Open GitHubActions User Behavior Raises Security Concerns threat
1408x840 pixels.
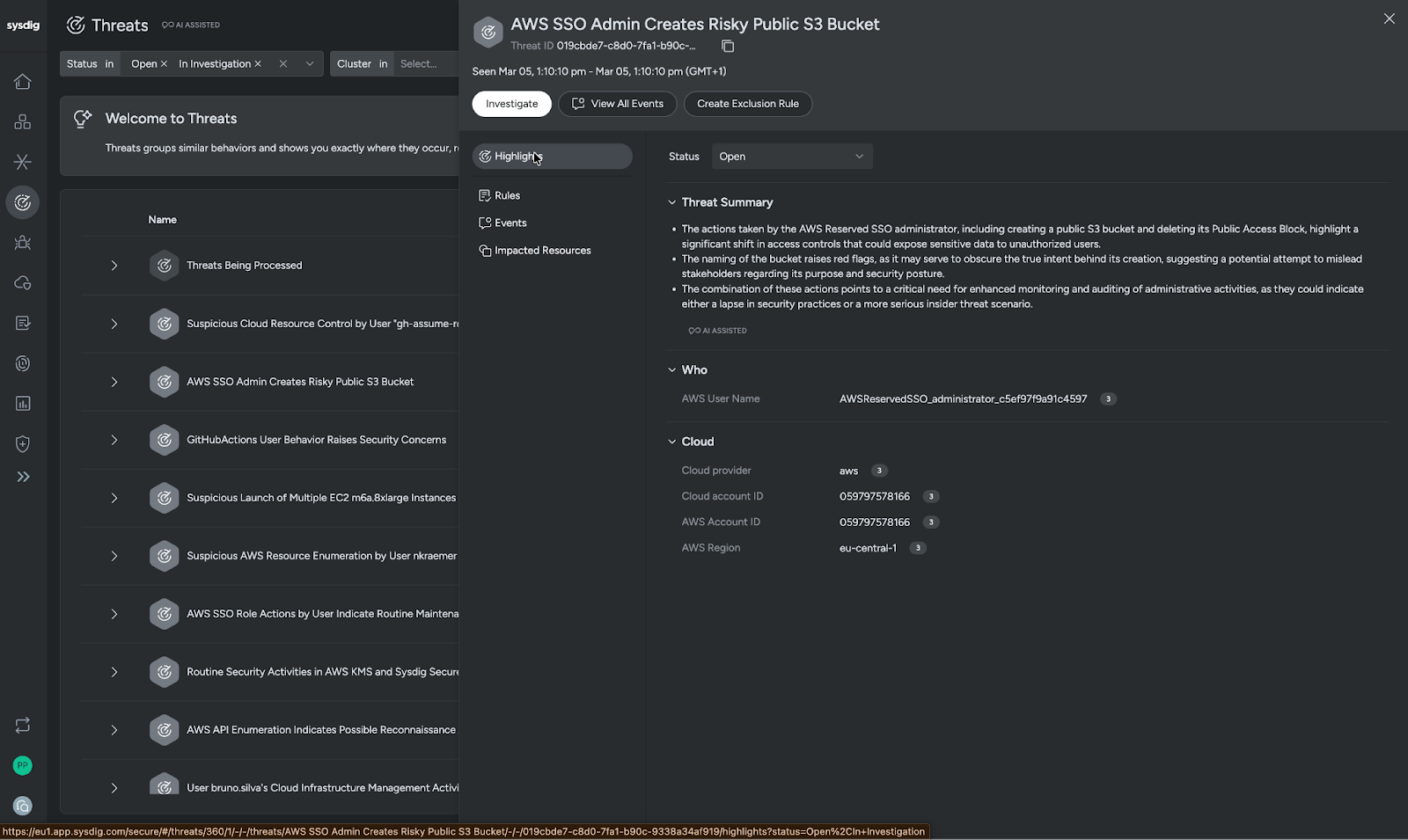click(316, 440)
